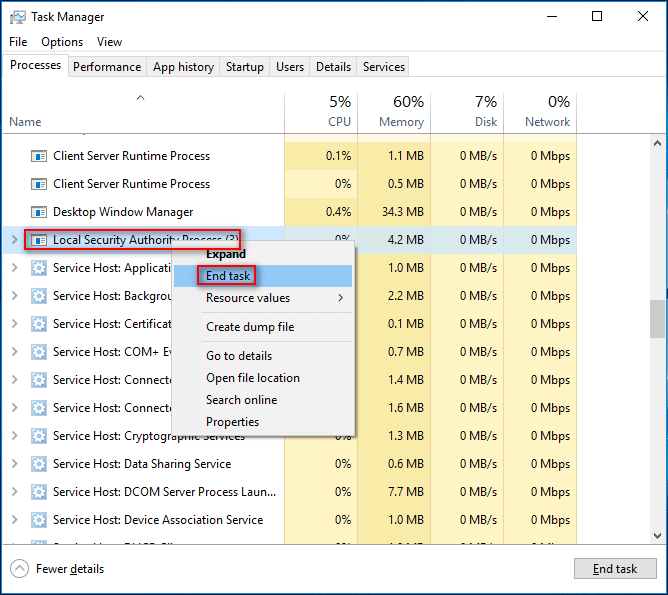Choose Search online in the context menu
668x595 pixels.
[x=263, y=400]
